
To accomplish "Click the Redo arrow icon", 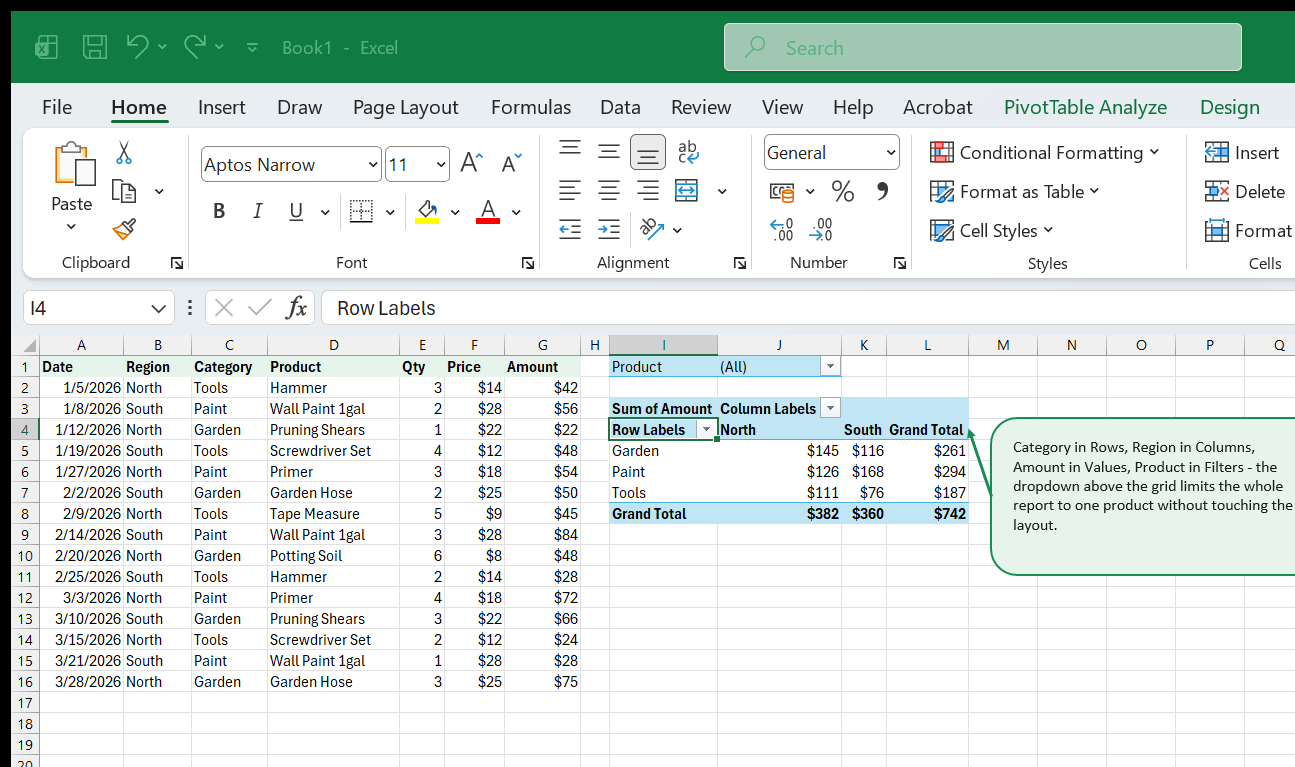I will point(195,46).
